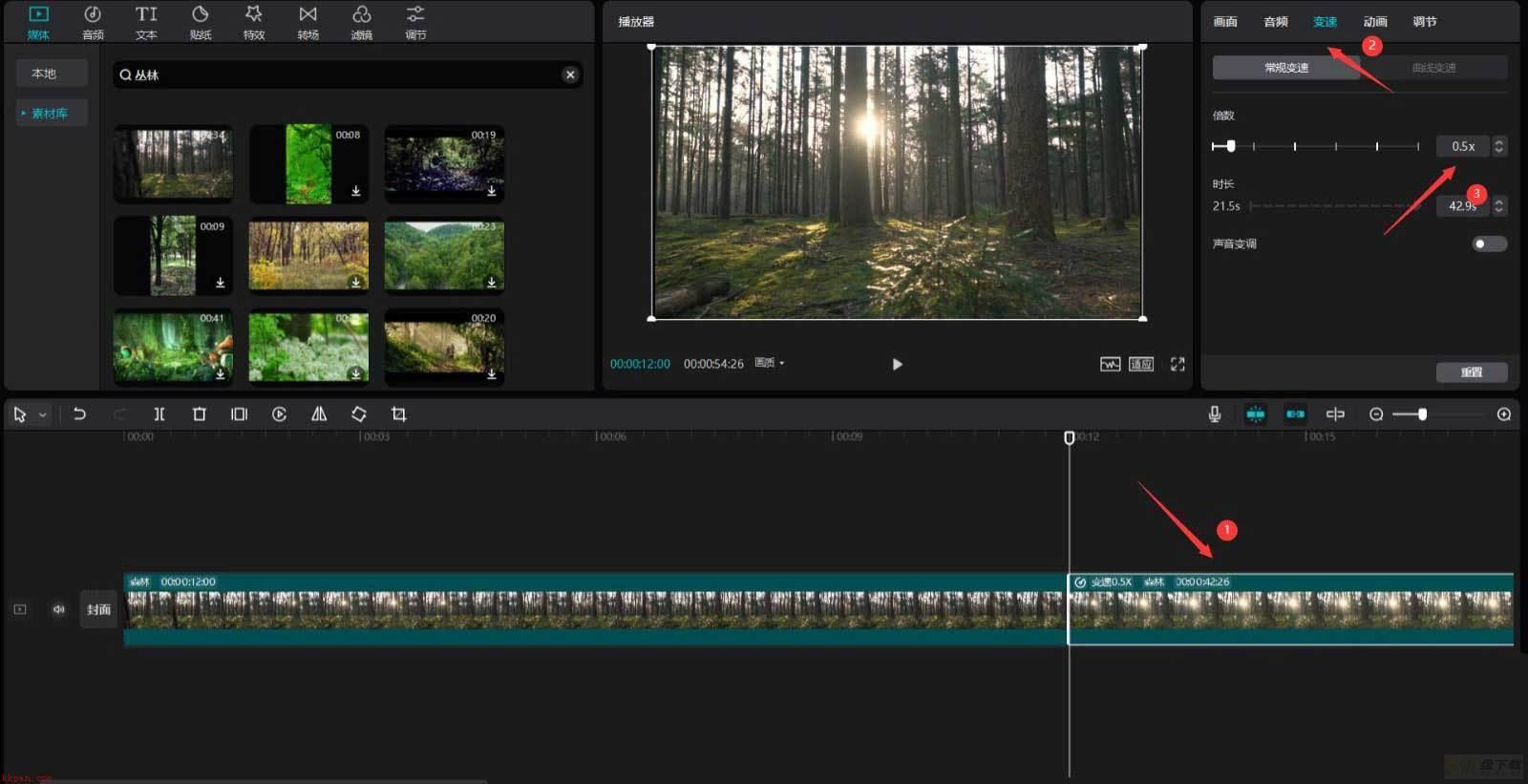Select the white flowers clip thumbnail

[308, 347]
